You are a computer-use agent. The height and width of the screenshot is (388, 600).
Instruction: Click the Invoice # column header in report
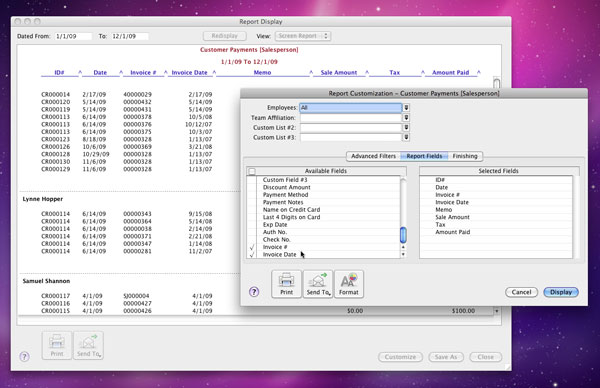coord(143,72)
